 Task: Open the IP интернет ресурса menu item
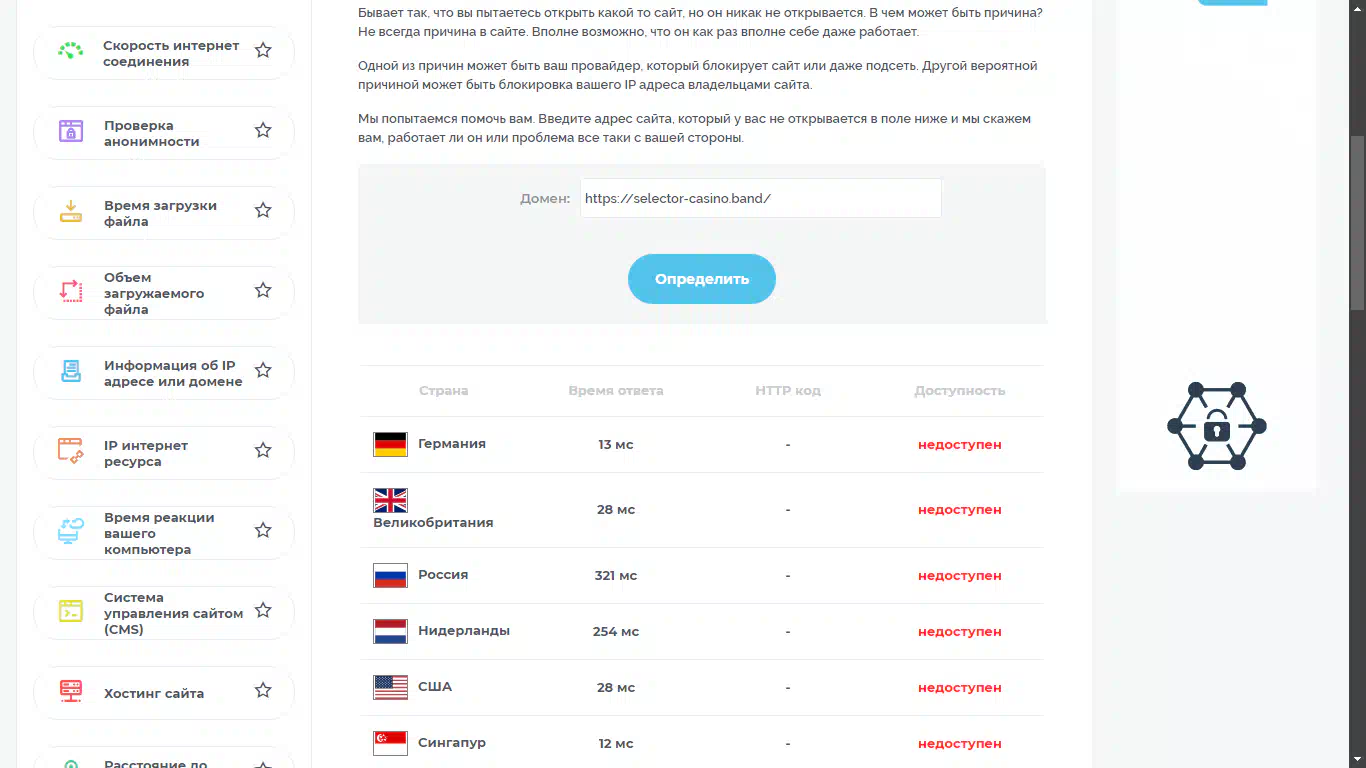[164, 453]
